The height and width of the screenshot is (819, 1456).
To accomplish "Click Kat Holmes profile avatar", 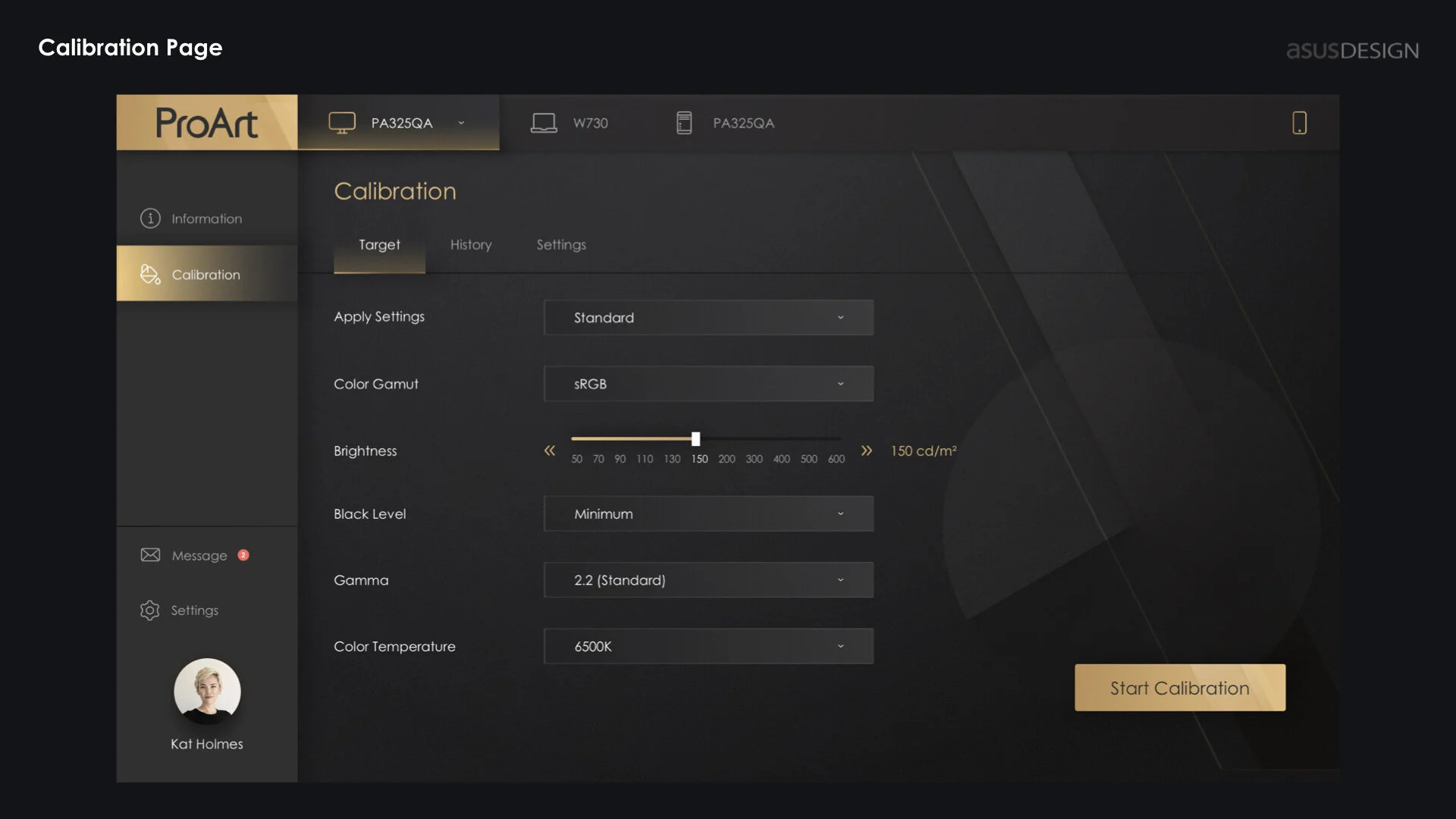I will [207, 691].
